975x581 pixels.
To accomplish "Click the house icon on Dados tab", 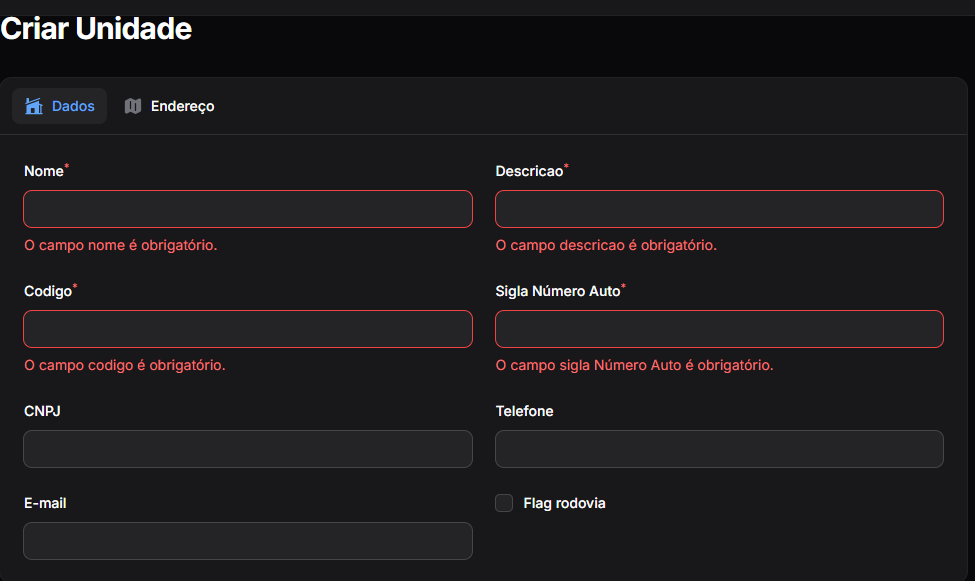I will click(34, 106).
